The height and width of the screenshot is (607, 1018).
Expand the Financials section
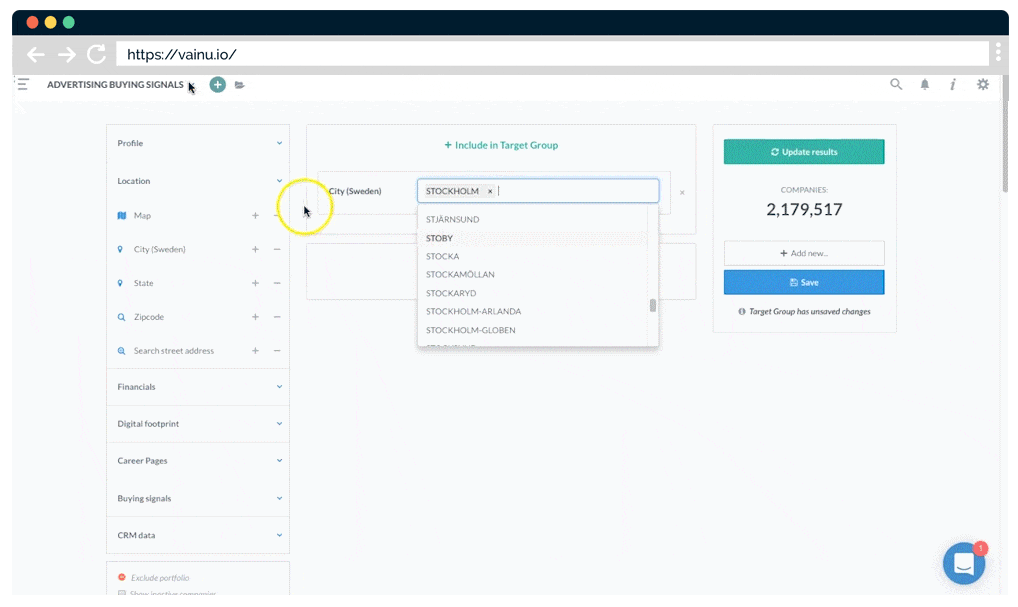pyautogui.click(x=197, y=386)
